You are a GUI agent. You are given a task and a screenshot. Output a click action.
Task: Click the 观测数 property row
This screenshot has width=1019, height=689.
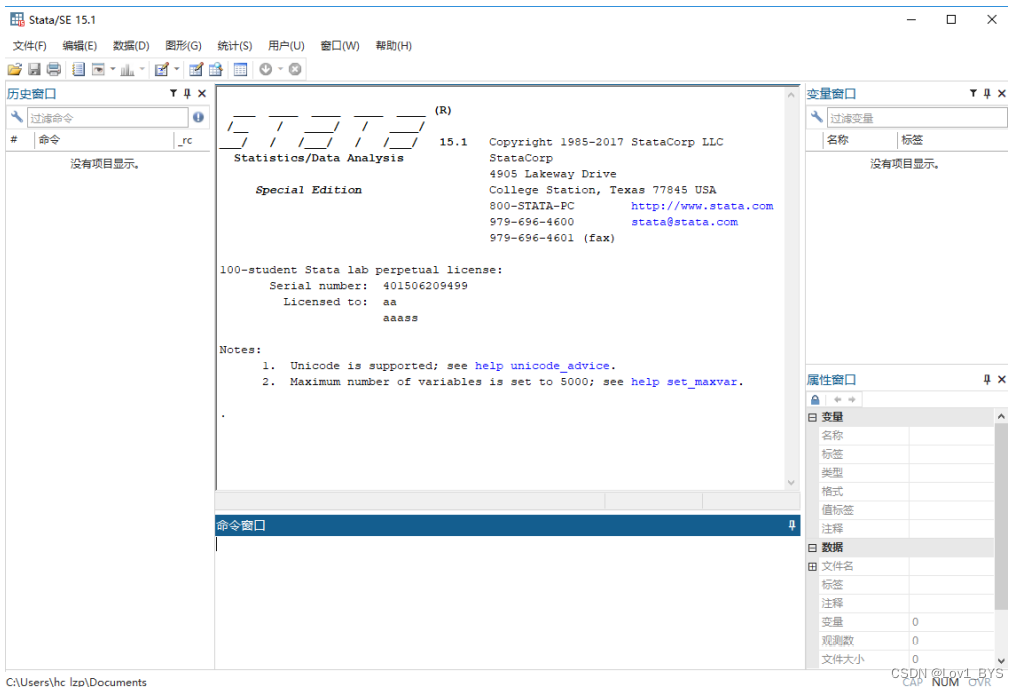point(907,642)
